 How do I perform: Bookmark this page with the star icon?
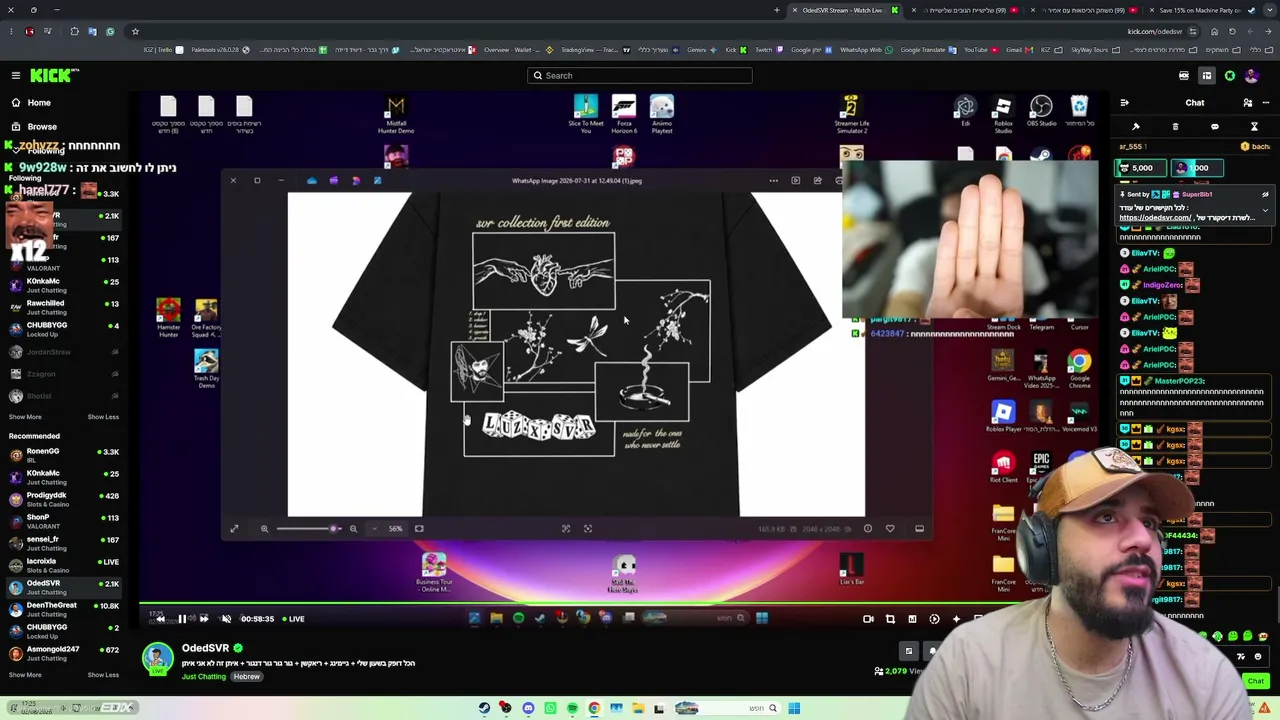[135, 31]
